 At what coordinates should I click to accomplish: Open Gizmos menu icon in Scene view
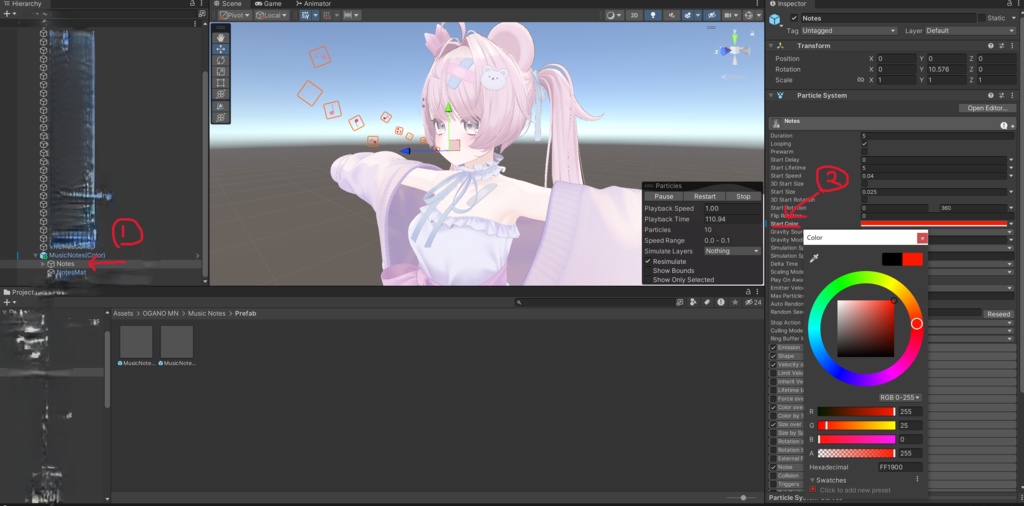coord(749,15)
